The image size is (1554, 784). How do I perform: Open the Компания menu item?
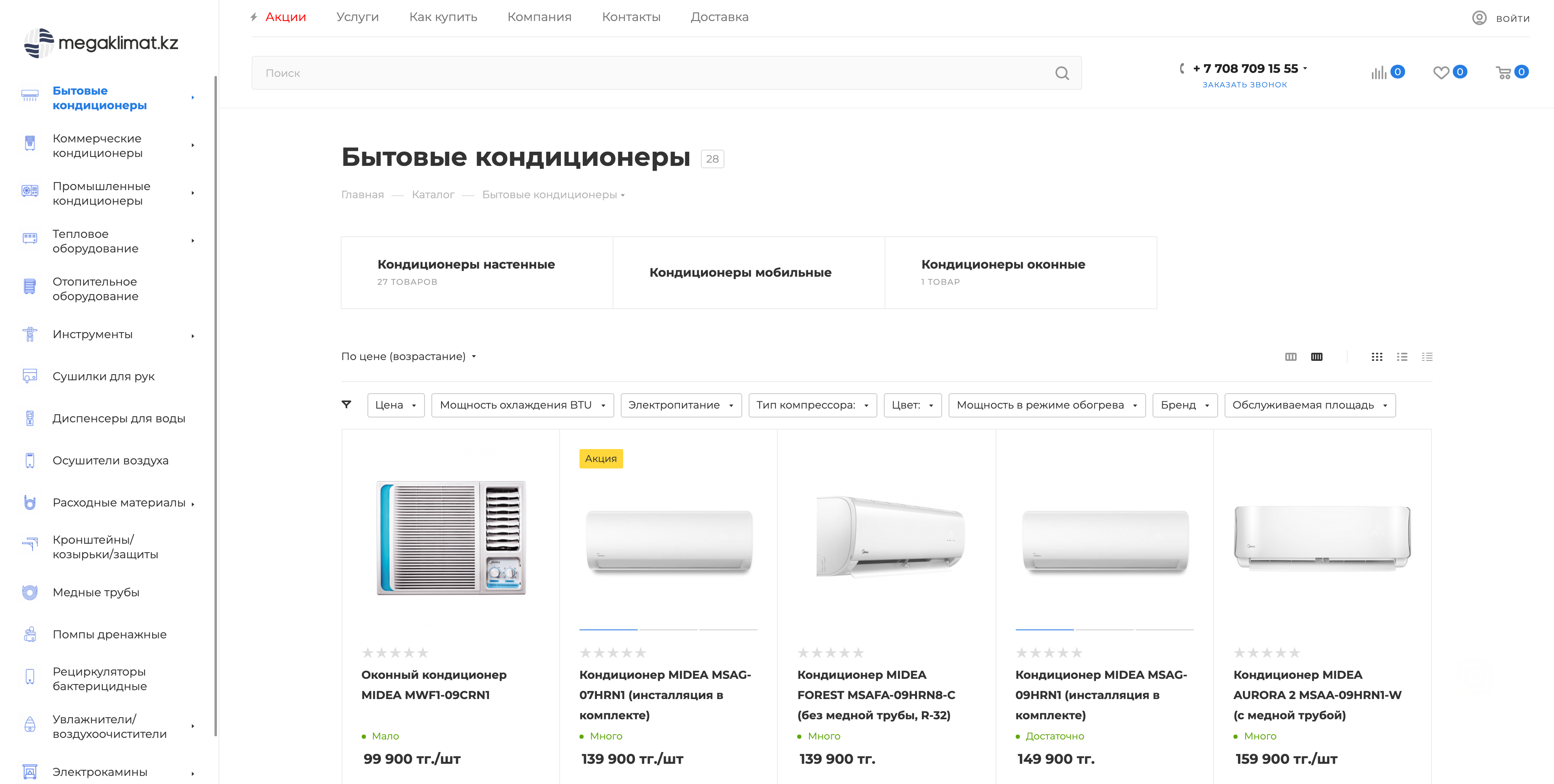pyautogui.click(x=539, y=17)
